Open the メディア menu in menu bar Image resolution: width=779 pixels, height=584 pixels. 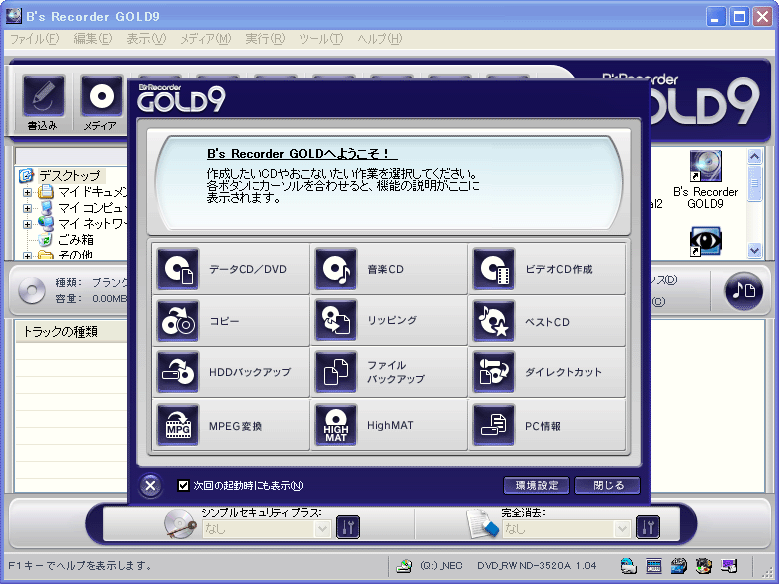point(206,39)
